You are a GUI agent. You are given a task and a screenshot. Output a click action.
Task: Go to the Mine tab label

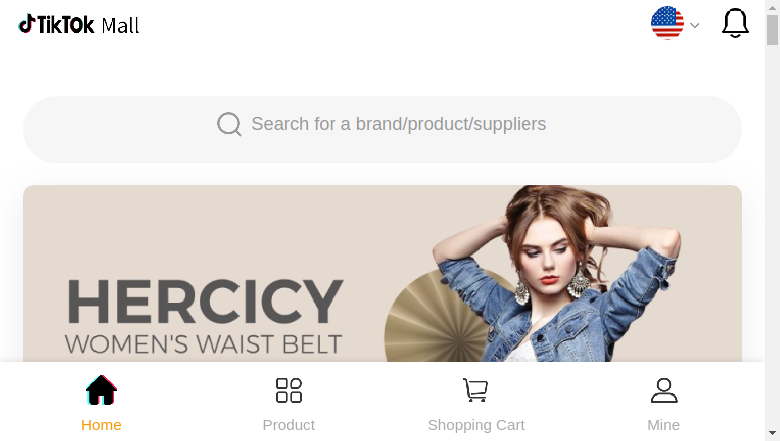click(x=664, y=425)
